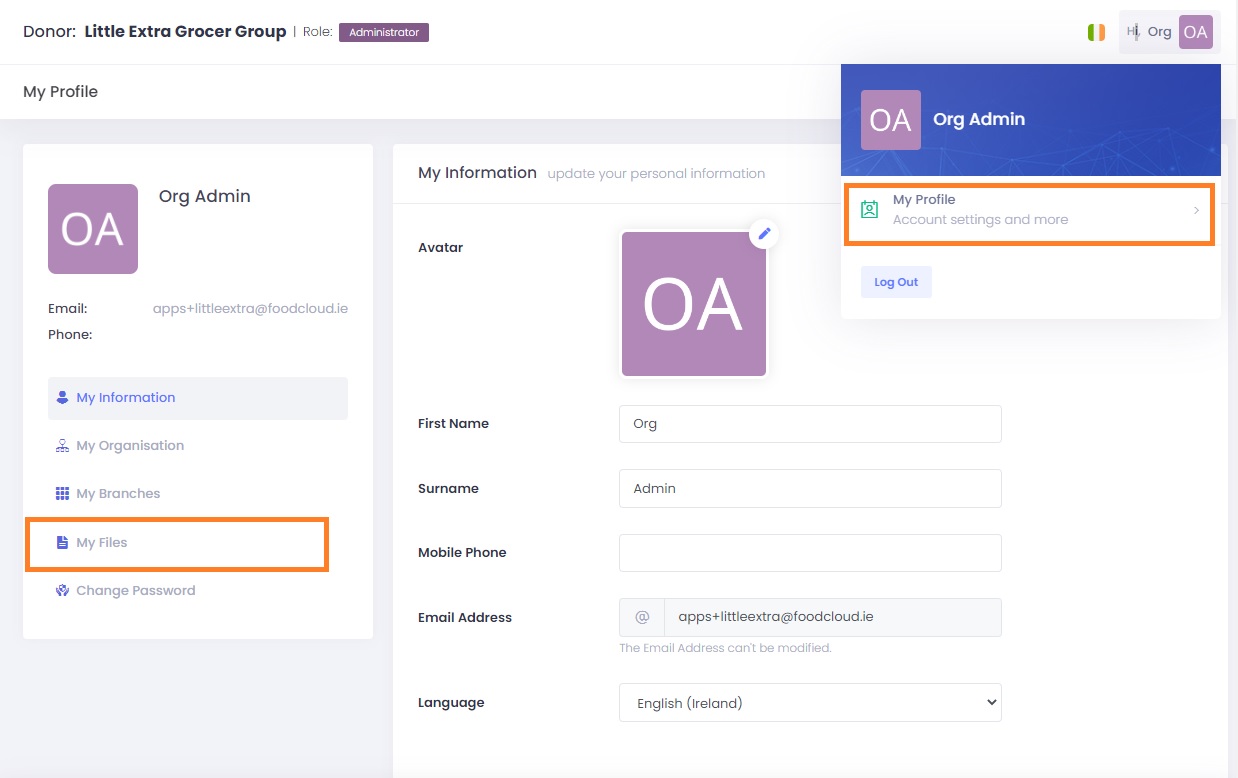This screenshot has width=1238, height=778.
Task: Open My Files section
Action: (x=198, y=543)
